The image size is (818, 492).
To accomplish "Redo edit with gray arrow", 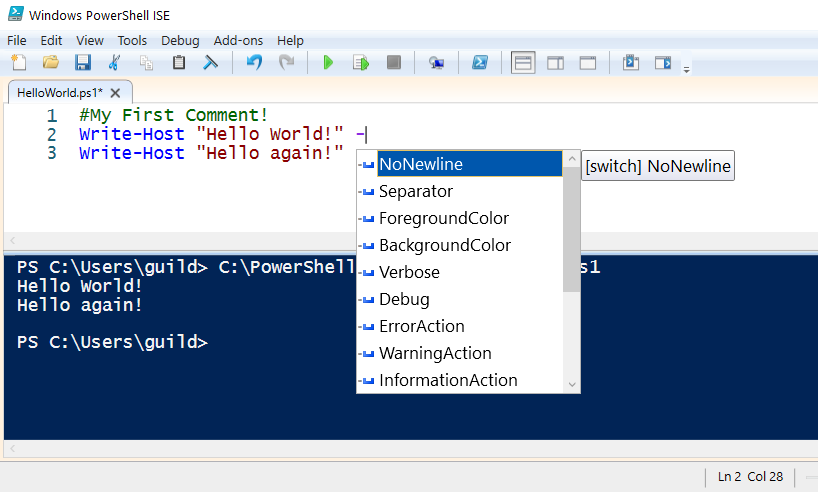I will [286, 63].
